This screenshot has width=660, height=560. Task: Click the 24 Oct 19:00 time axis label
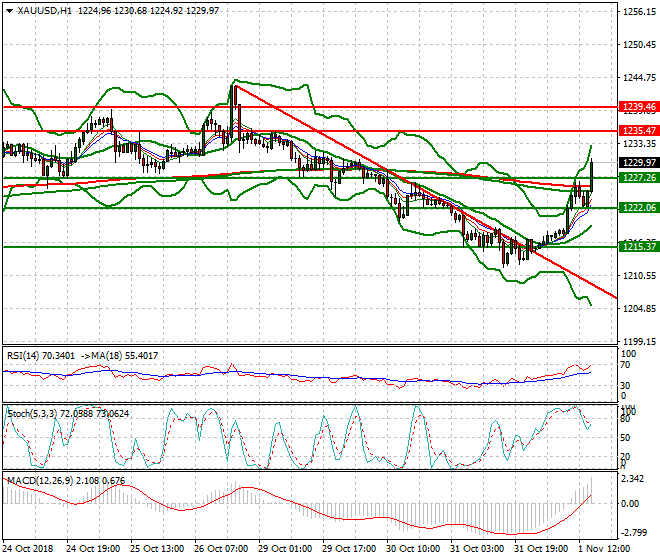pyautogui.click(x=93, y=549)
